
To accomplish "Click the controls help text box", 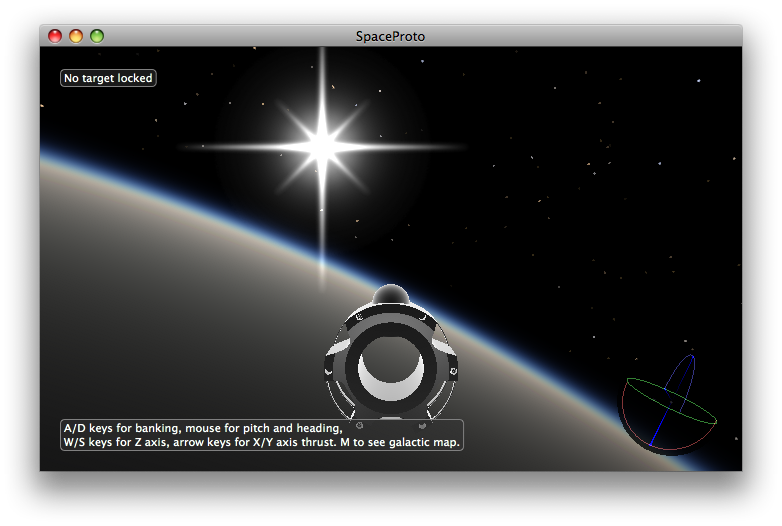I will pyautogui.click(x=262, y=435).
